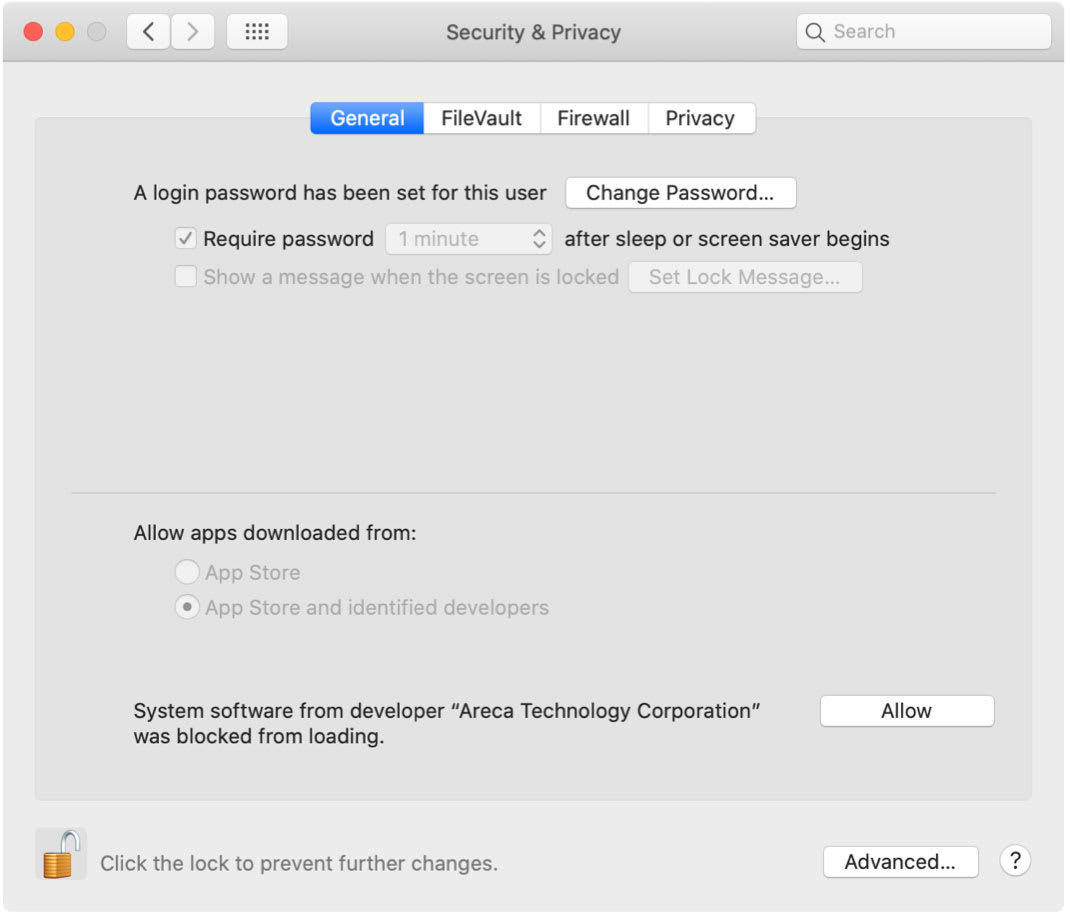Click the lock icon to prevent changes
Image resolution: width=1070 pixels, height=918 pixels.
pyautogui.click(x=61, y=855)
